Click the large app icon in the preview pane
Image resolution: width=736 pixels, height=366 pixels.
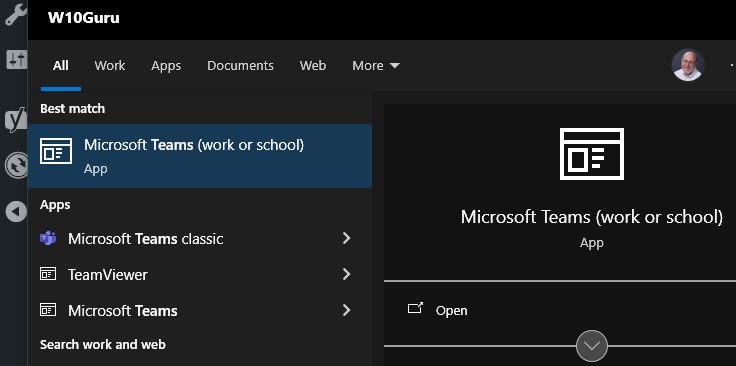point(592,154)
